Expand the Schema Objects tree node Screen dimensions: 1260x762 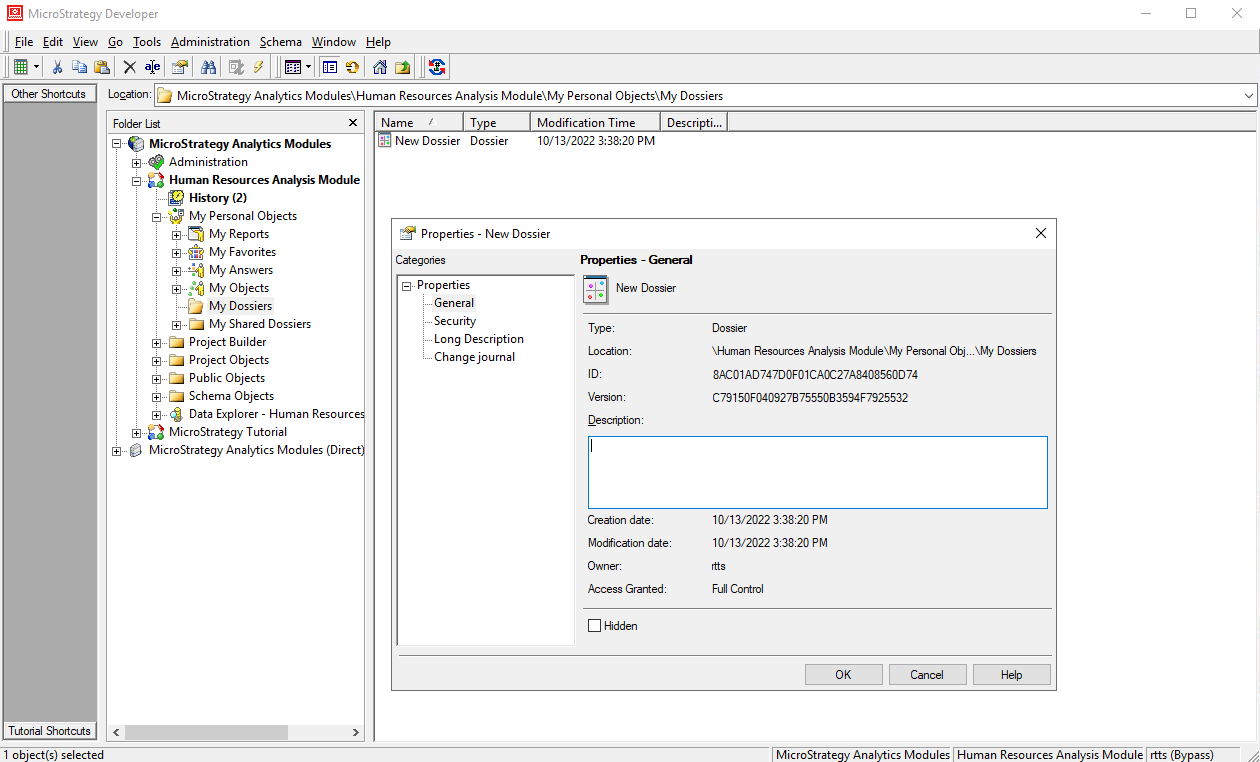(157, 396)
